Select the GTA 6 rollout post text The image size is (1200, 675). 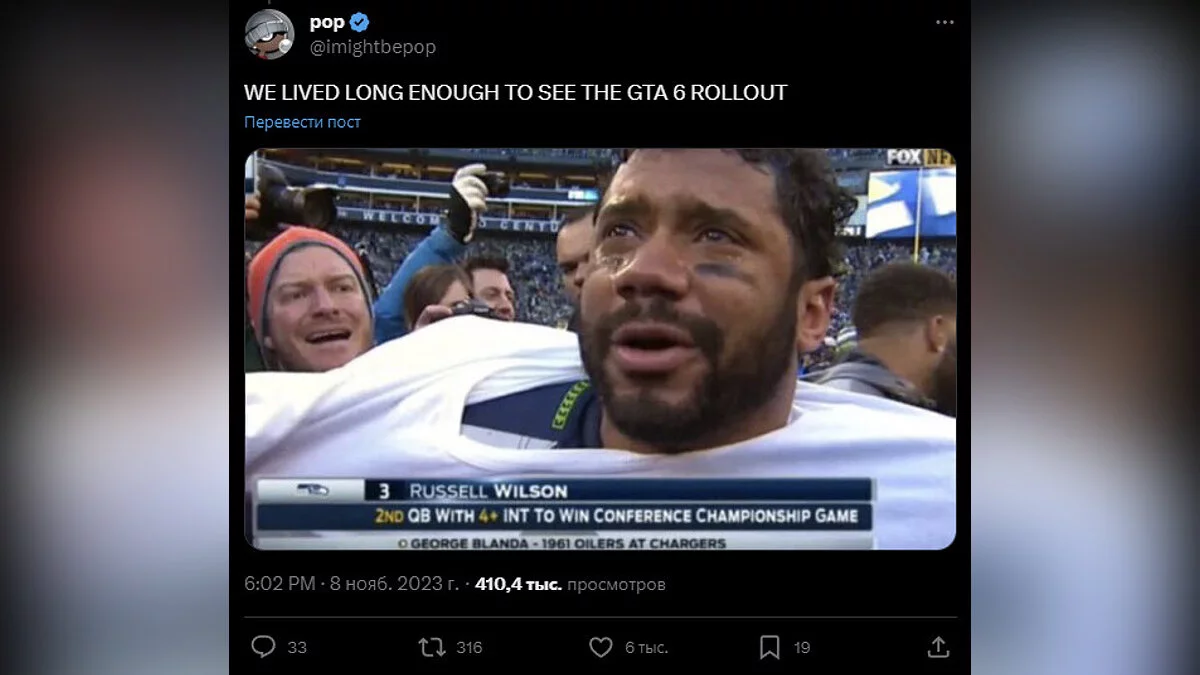pos(516,93)
